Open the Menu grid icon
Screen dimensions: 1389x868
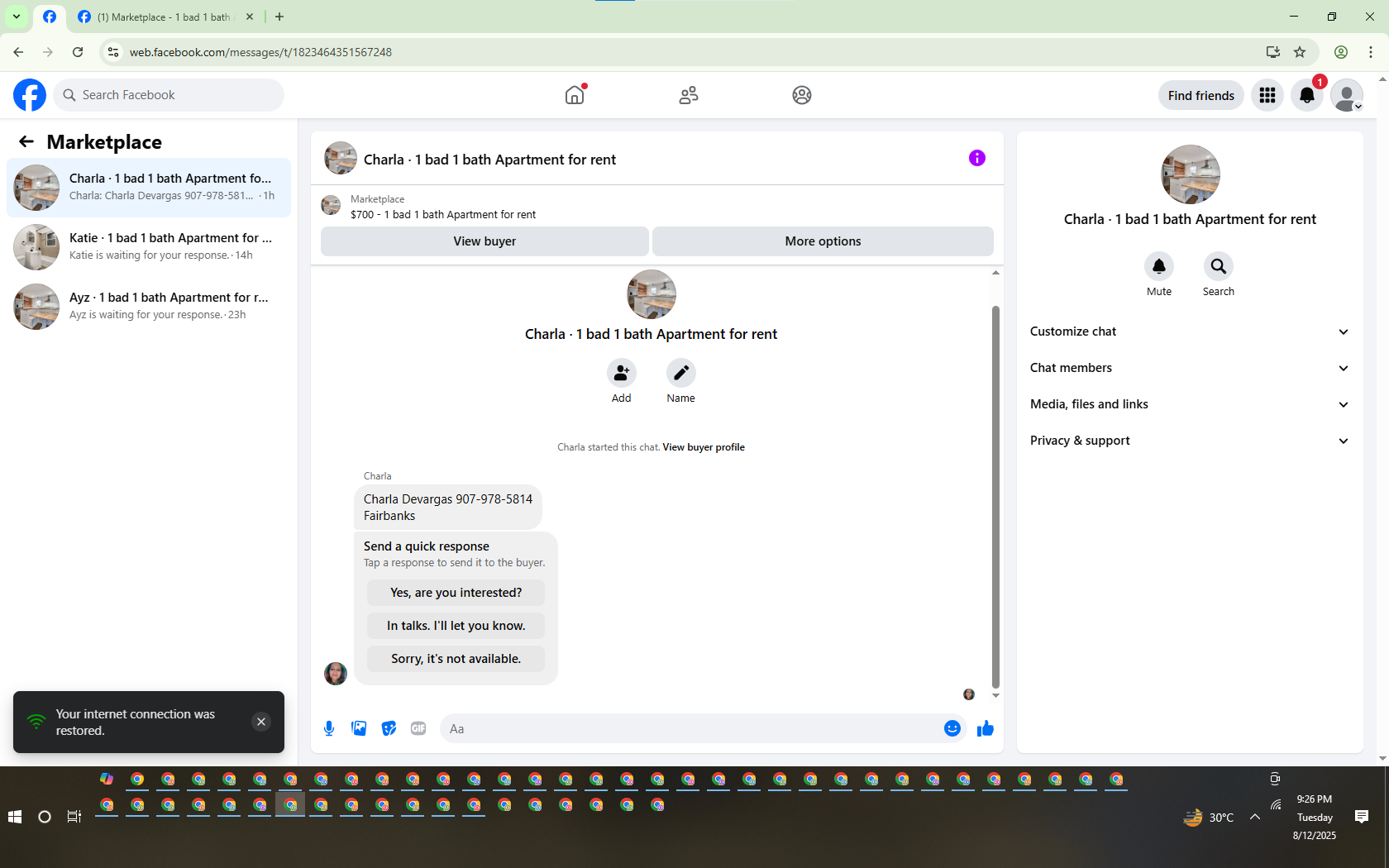pos(1267,95)
